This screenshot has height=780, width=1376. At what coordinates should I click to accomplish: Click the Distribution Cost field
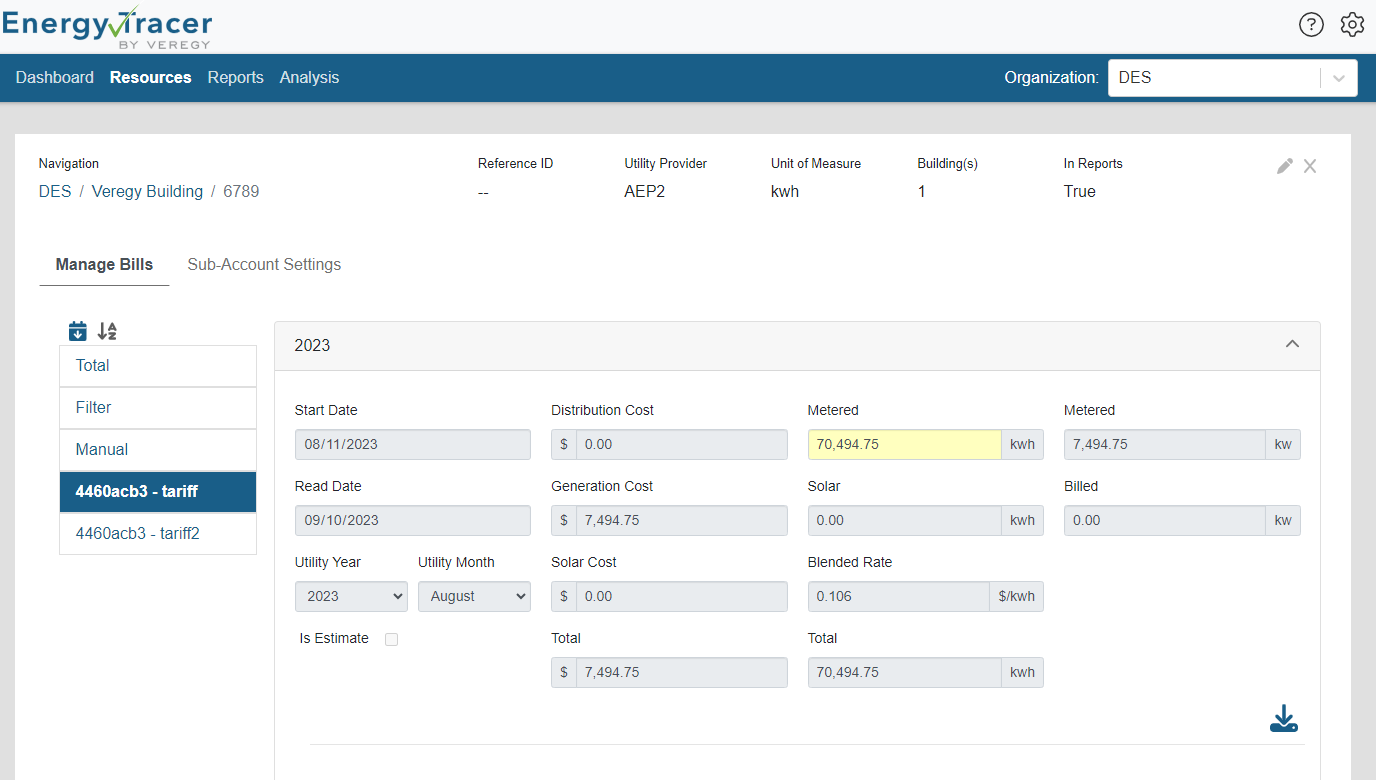tap(682, 444)
